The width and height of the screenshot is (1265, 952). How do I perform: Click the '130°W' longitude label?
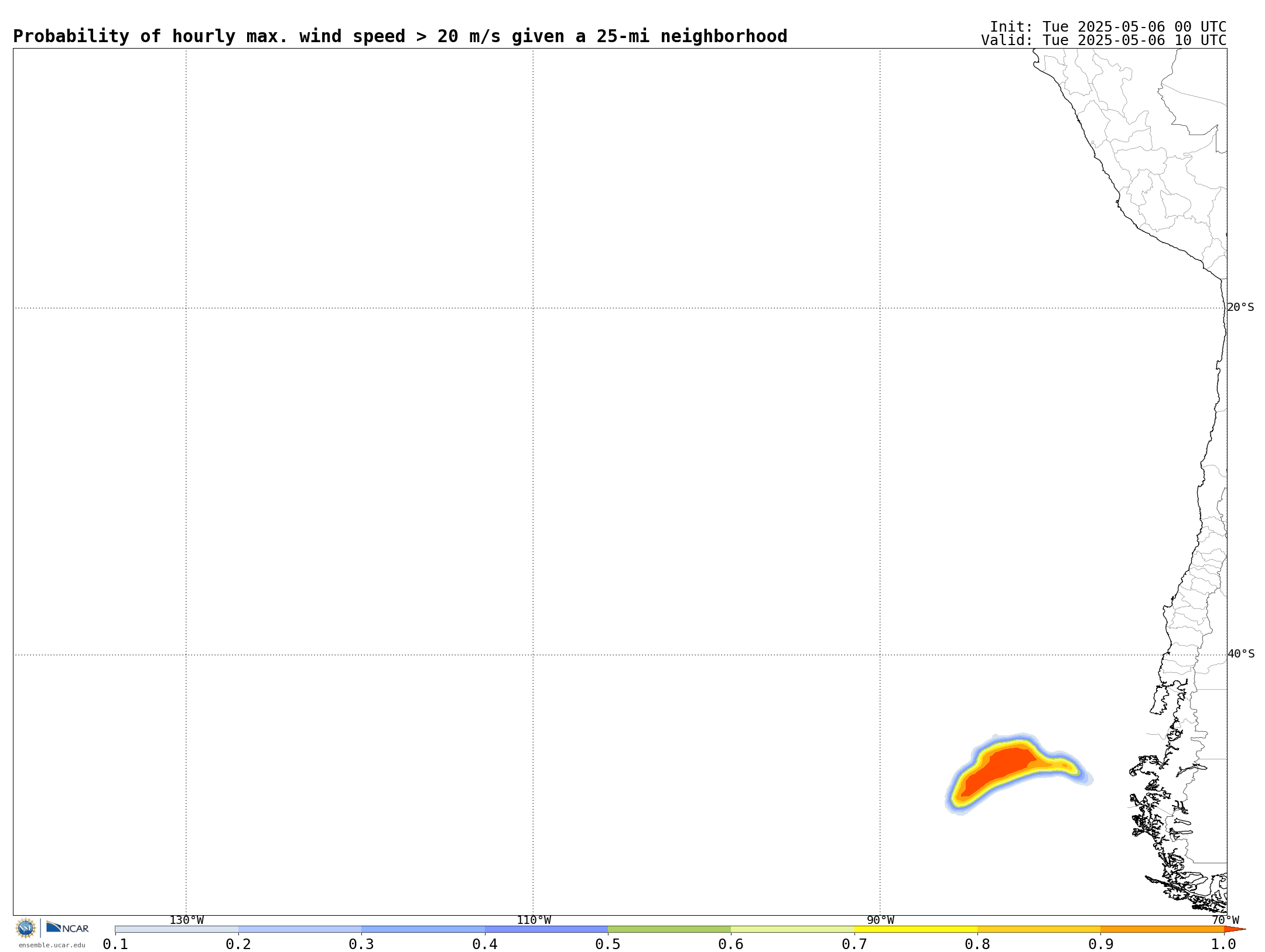(x=187, y=920)
